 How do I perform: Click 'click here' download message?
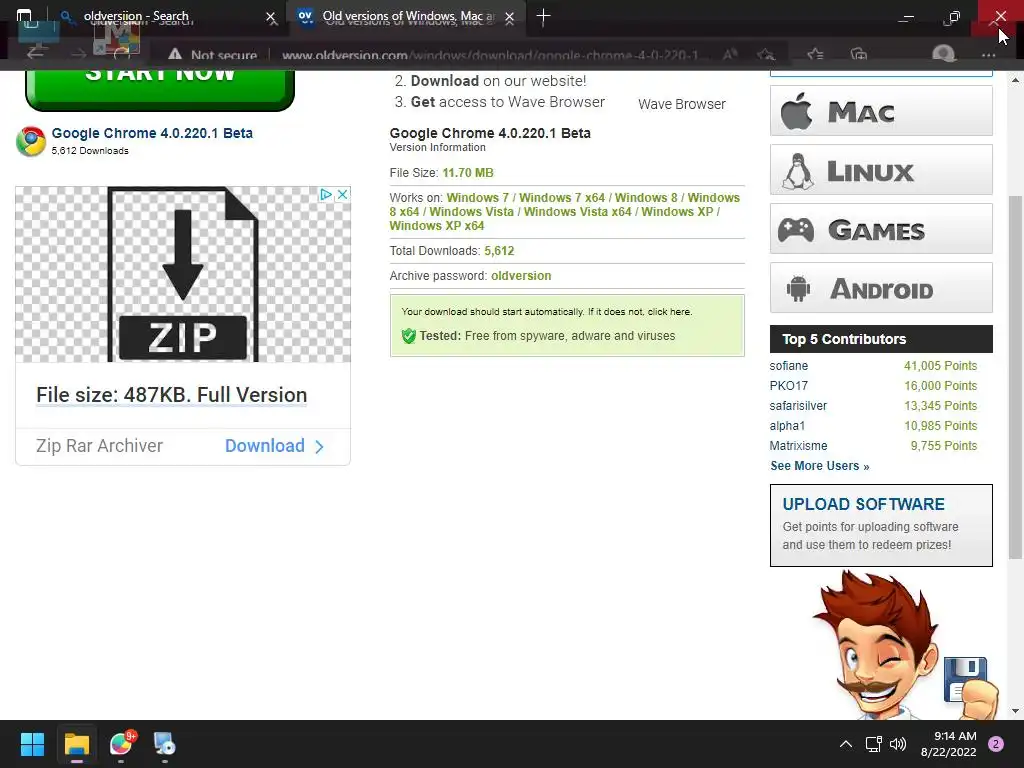pyautogui.click(x=669, y=312)
